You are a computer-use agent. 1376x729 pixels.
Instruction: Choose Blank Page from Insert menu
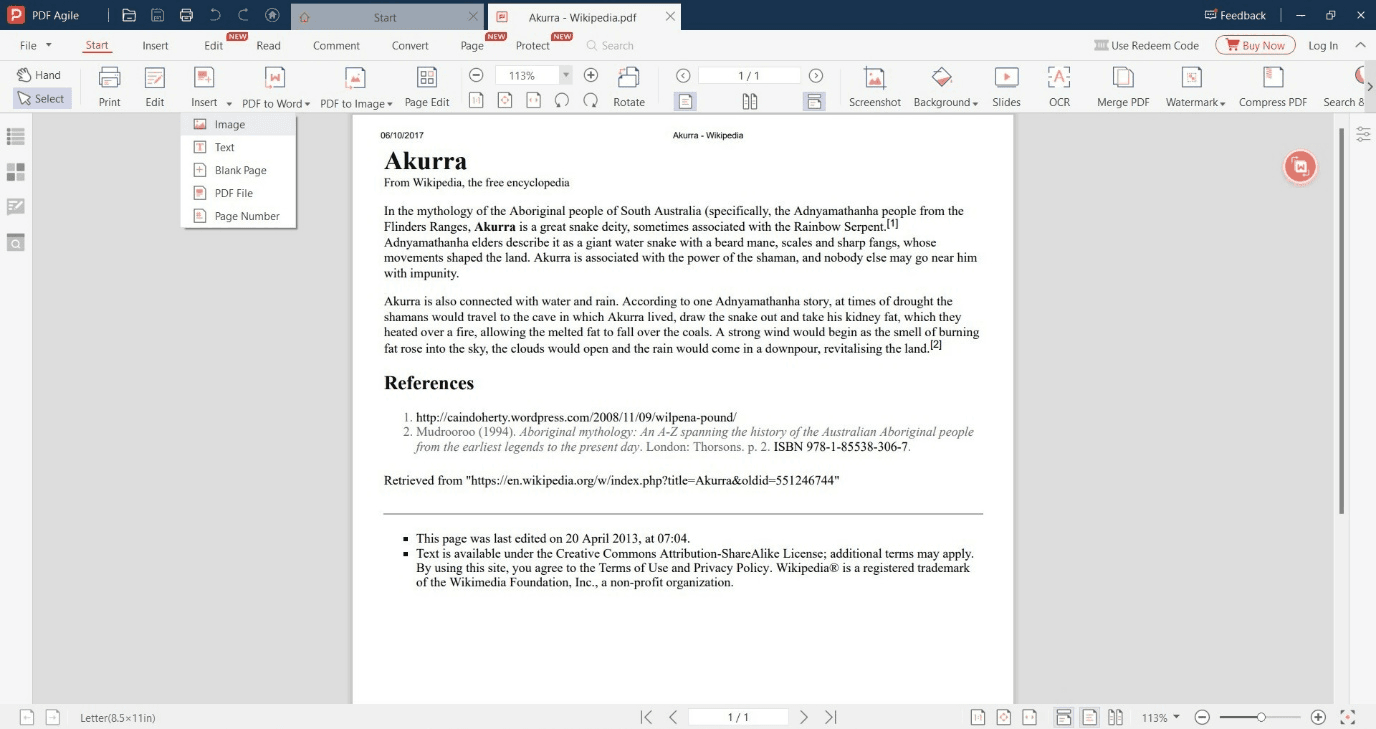coord(238,170)
